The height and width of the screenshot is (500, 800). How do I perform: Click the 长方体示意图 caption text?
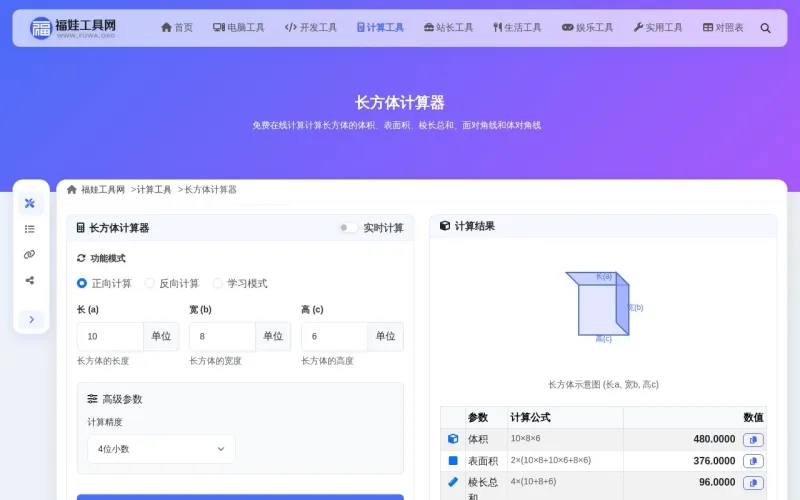603,384
